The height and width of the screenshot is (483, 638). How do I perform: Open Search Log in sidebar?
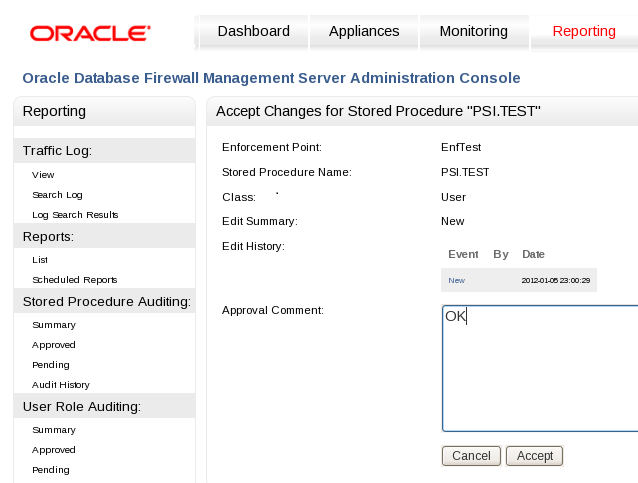coord(57,195)
